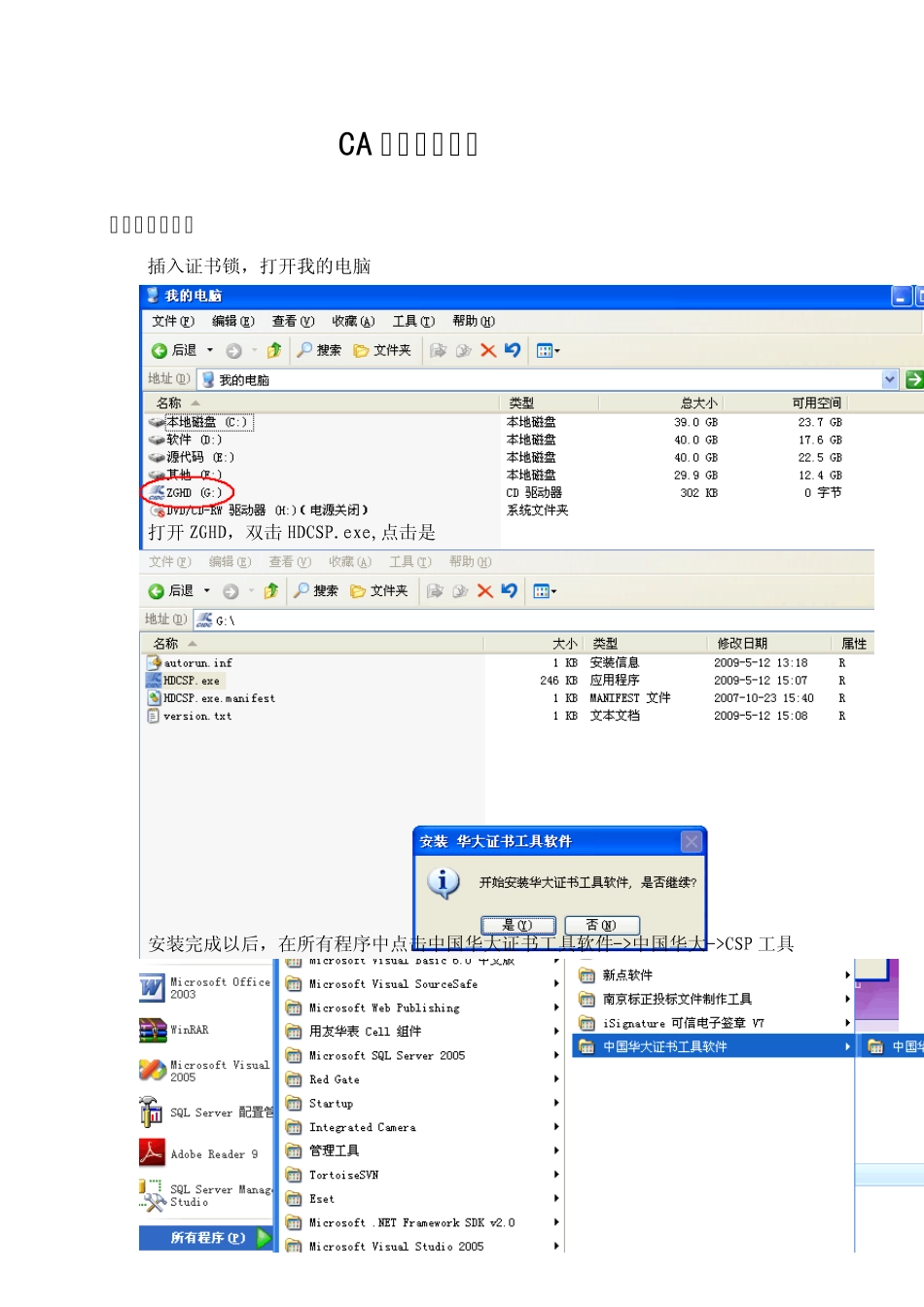Open 帮助(H) menu in My Computer
Screen dimensions: 924x1307
(474, 322)
